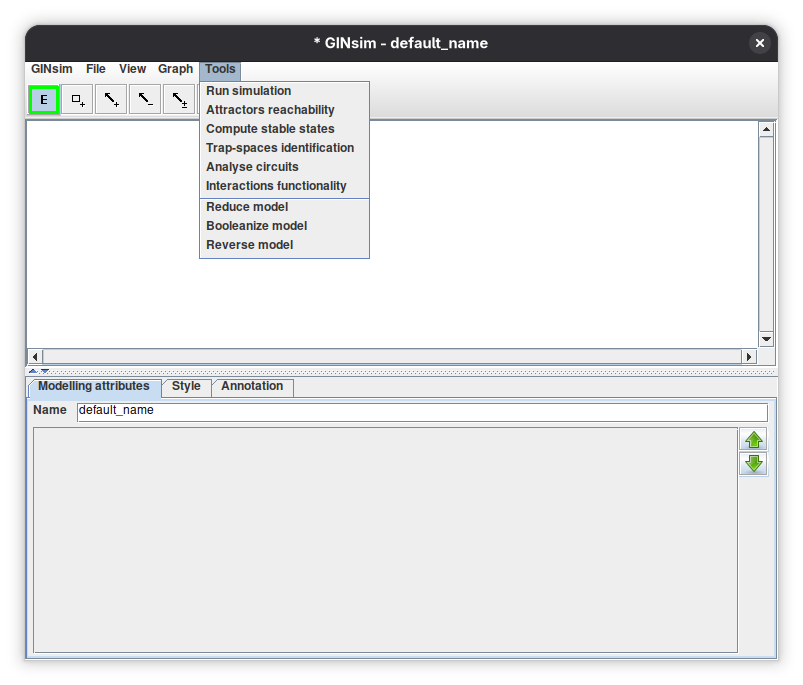Select the E edit mode tool
803x685 pixels.
pos(44,99)
